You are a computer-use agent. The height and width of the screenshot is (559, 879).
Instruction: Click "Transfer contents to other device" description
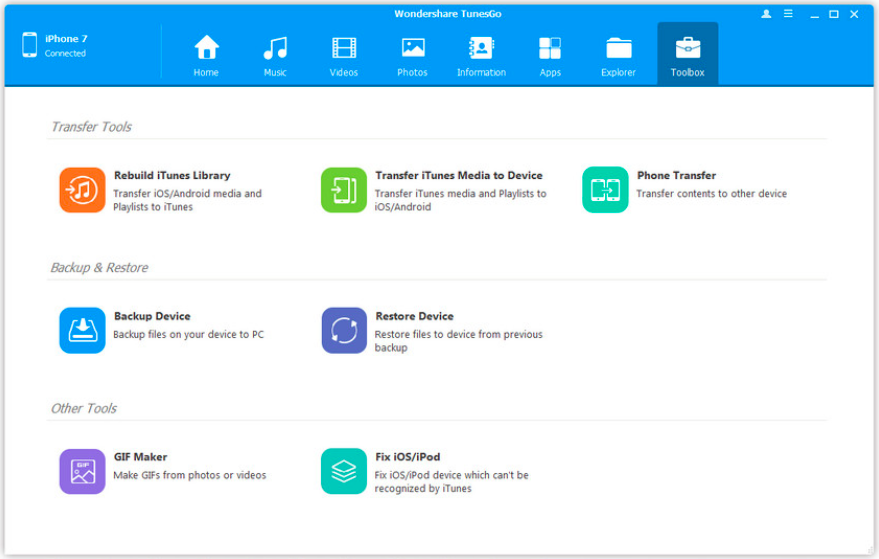tap(711, 193)
